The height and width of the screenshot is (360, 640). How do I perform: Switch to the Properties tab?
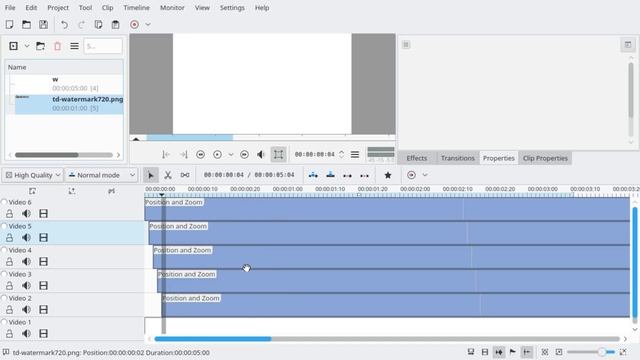point(498,158)
